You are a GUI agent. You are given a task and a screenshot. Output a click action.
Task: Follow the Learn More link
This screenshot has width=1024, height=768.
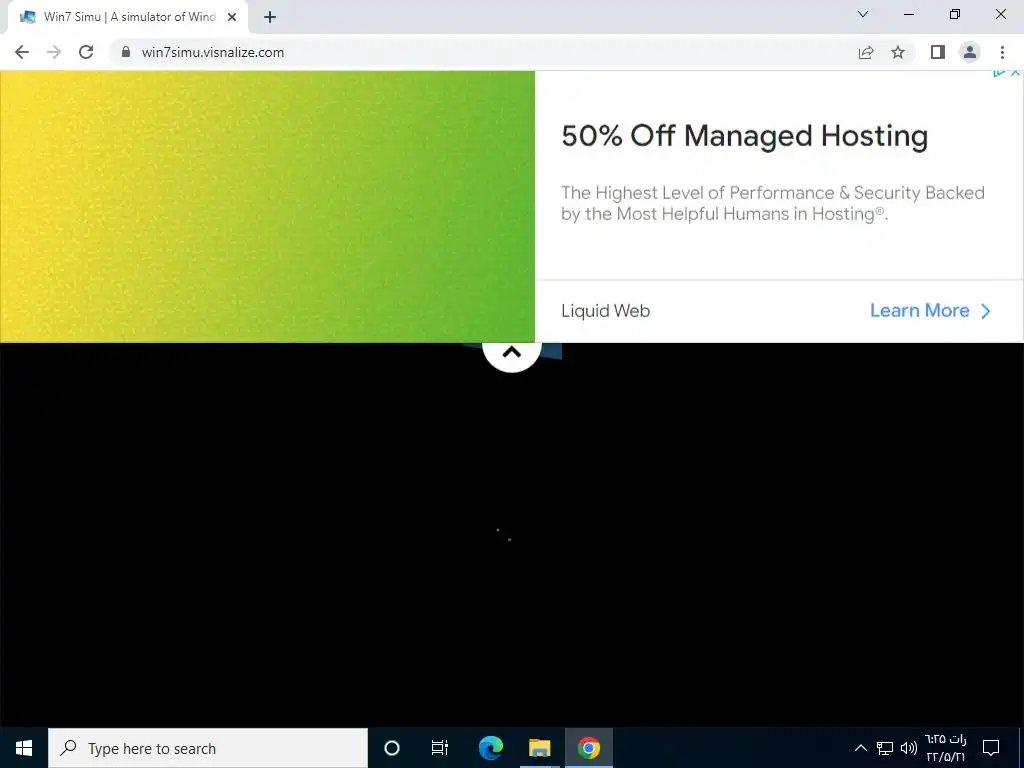pos(930,311)
